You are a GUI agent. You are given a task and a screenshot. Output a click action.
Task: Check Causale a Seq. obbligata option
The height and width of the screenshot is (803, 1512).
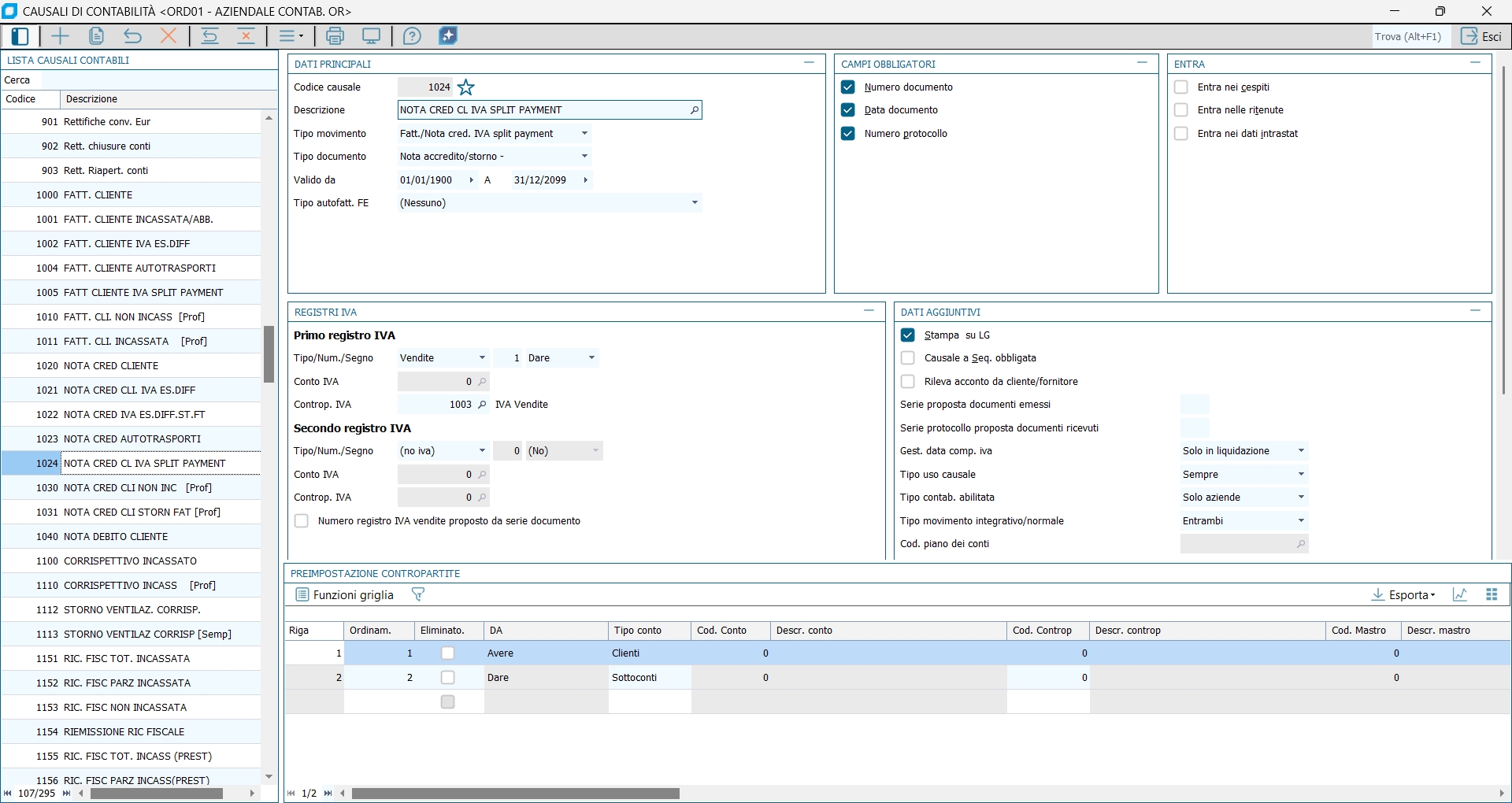coord(908,358)
